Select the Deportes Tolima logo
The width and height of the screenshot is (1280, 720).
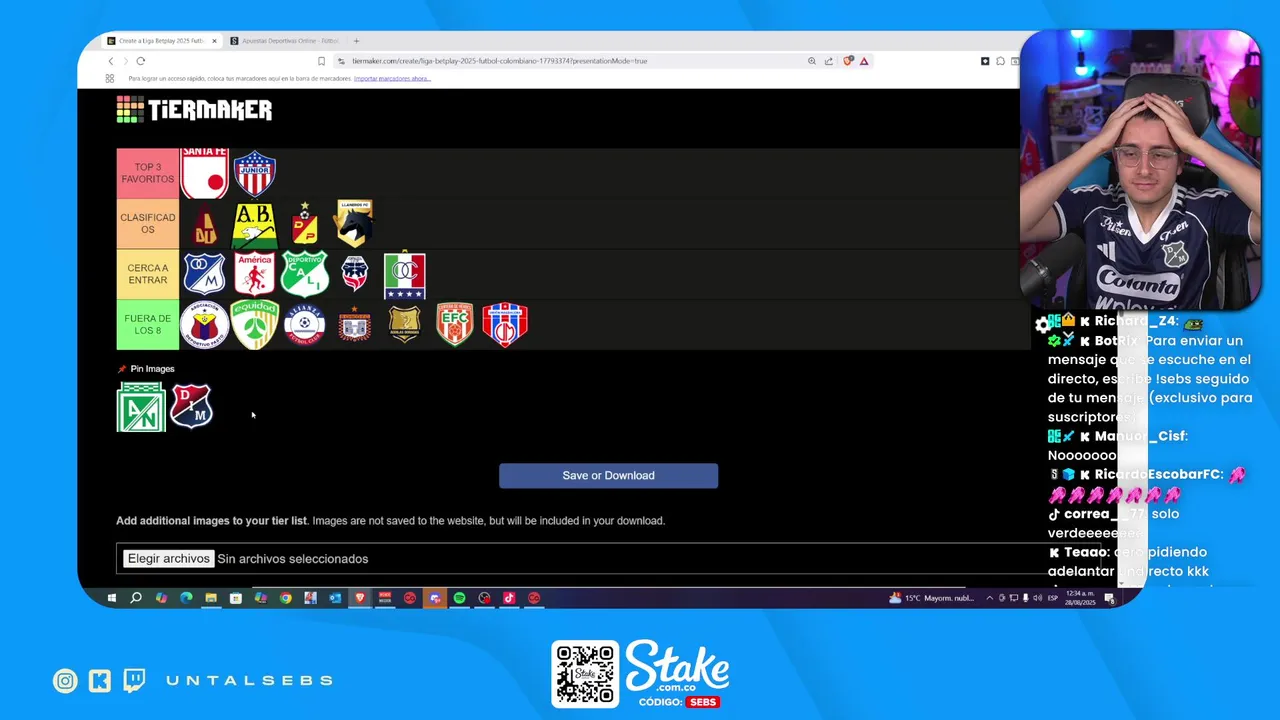205,225
